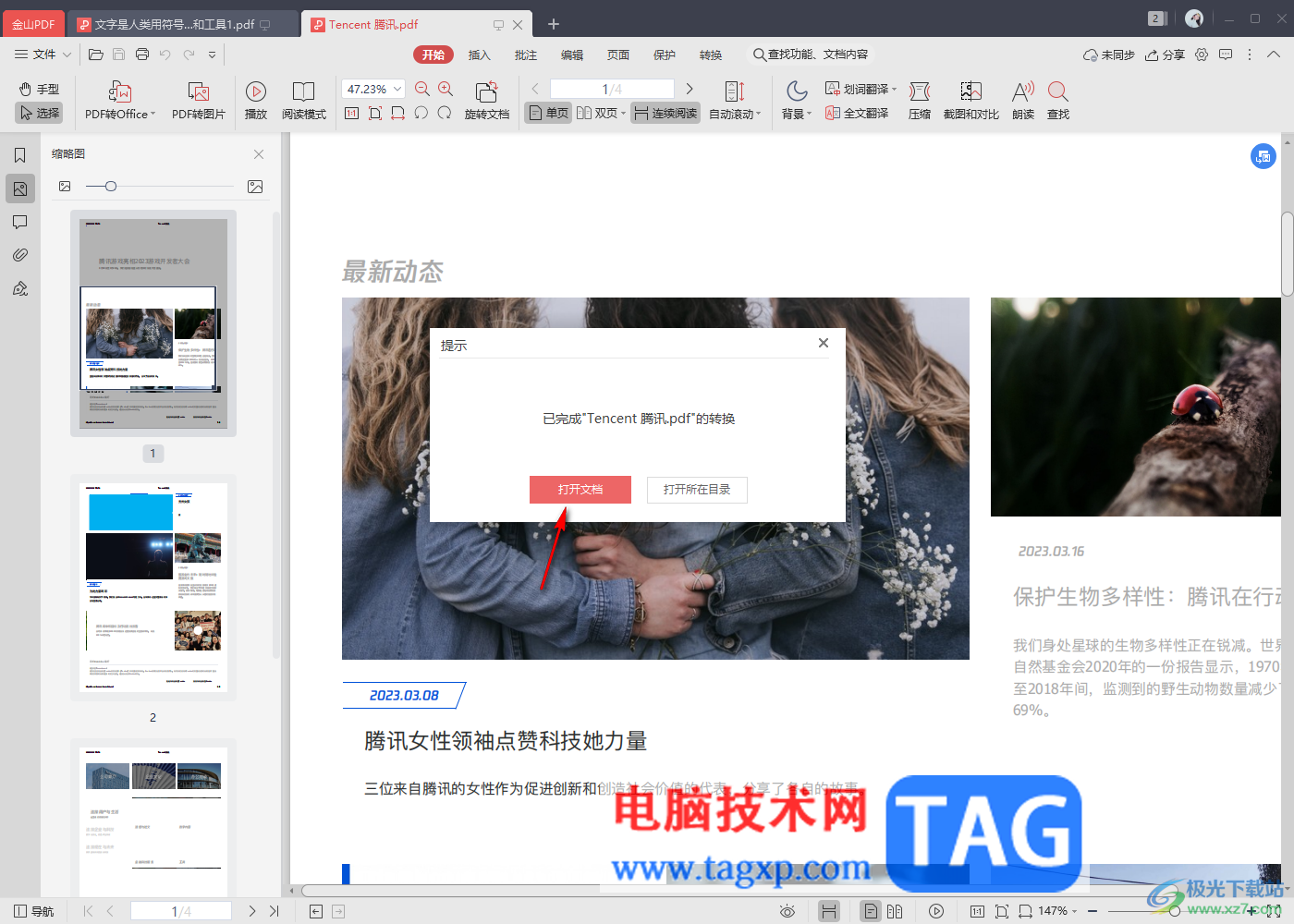The image size is (1294, 924).
Task: Click the 打开所在目录 button
Action: coord(697,490)
